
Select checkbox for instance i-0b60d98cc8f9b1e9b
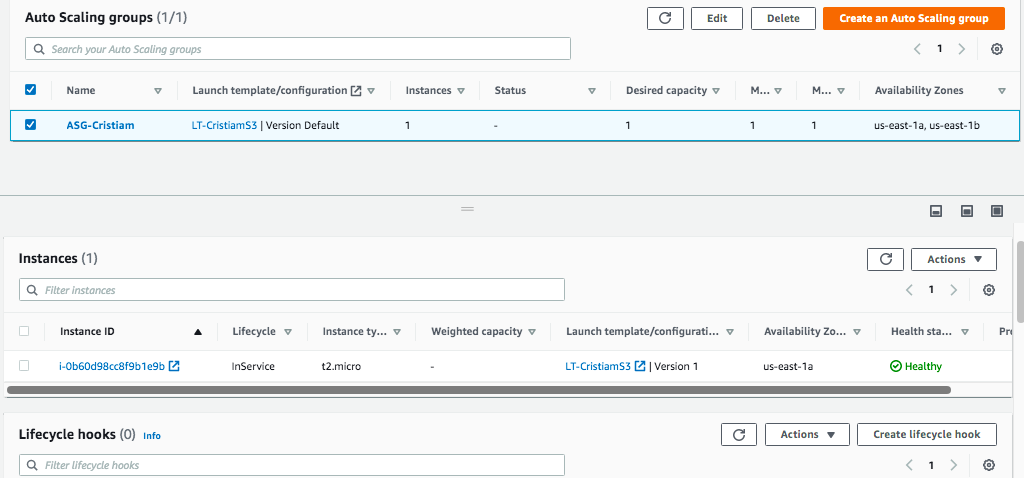(x=24, y=366)
